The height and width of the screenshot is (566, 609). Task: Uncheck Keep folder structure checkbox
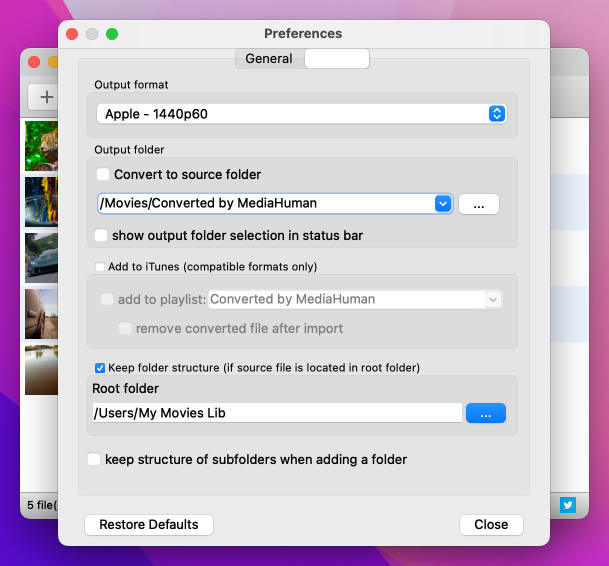(100, 368)
